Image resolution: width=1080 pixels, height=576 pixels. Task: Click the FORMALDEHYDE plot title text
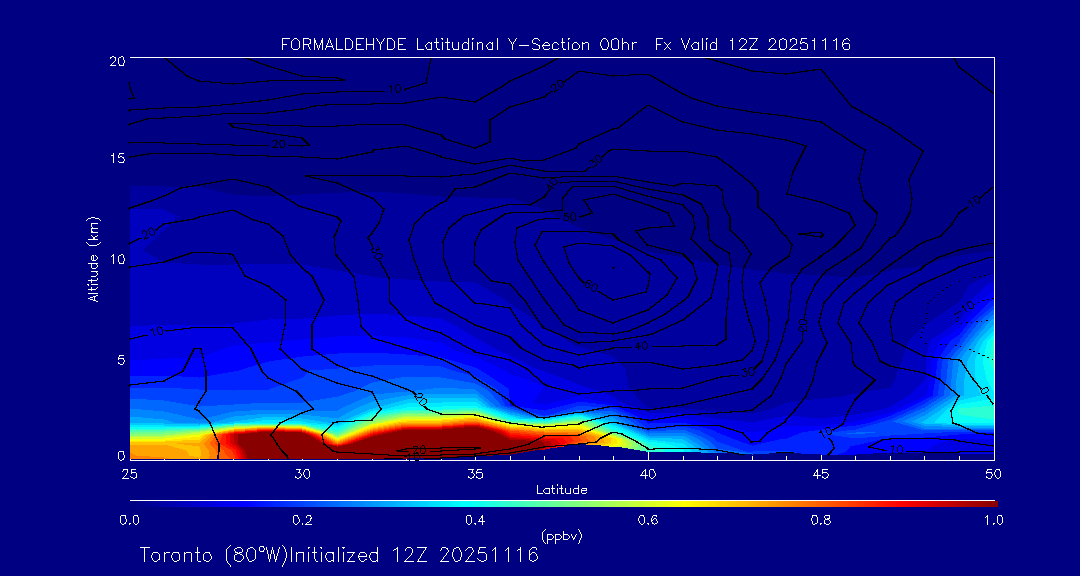pyautogui.click(x=565, y=44)
